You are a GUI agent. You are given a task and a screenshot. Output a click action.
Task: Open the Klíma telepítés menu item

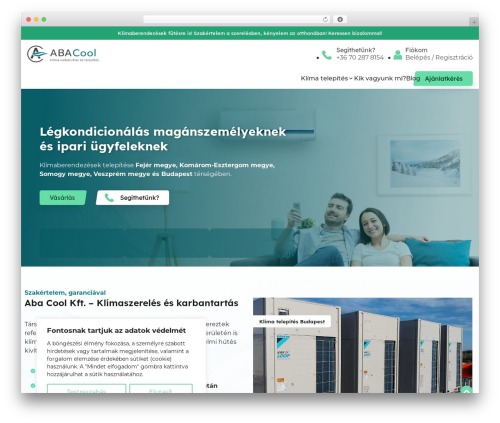click(x=324, y=79)
